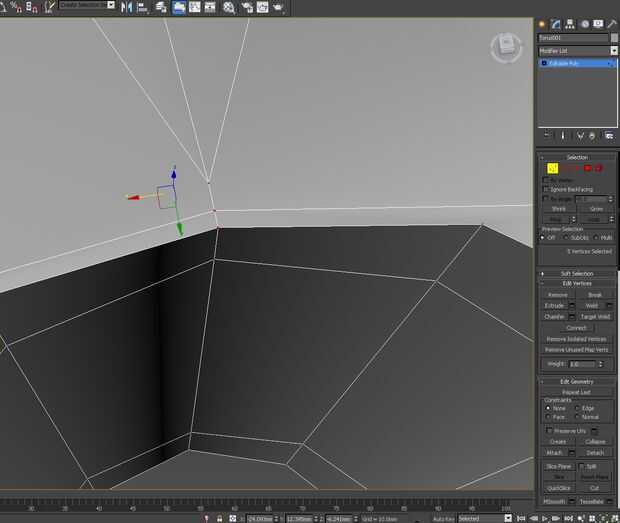Viewport: 620px width, 523px height.
Task: Select Preview Selection Multi radio
Action: coord(595,238)
